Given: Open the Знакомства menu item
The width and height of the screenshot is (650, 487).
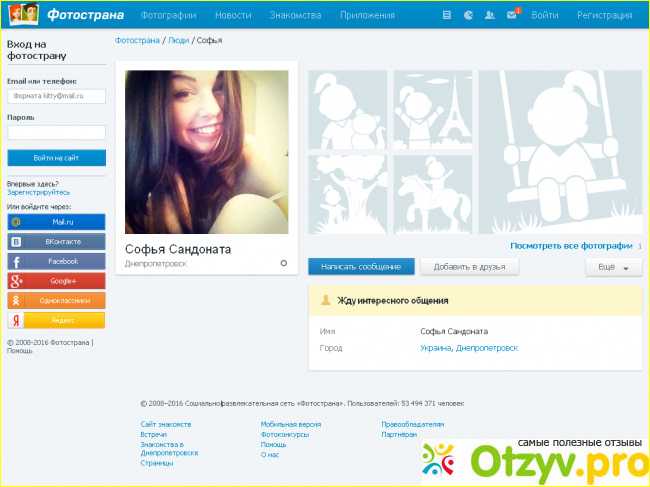Looking at the screenshot, I should coord(295,16).
